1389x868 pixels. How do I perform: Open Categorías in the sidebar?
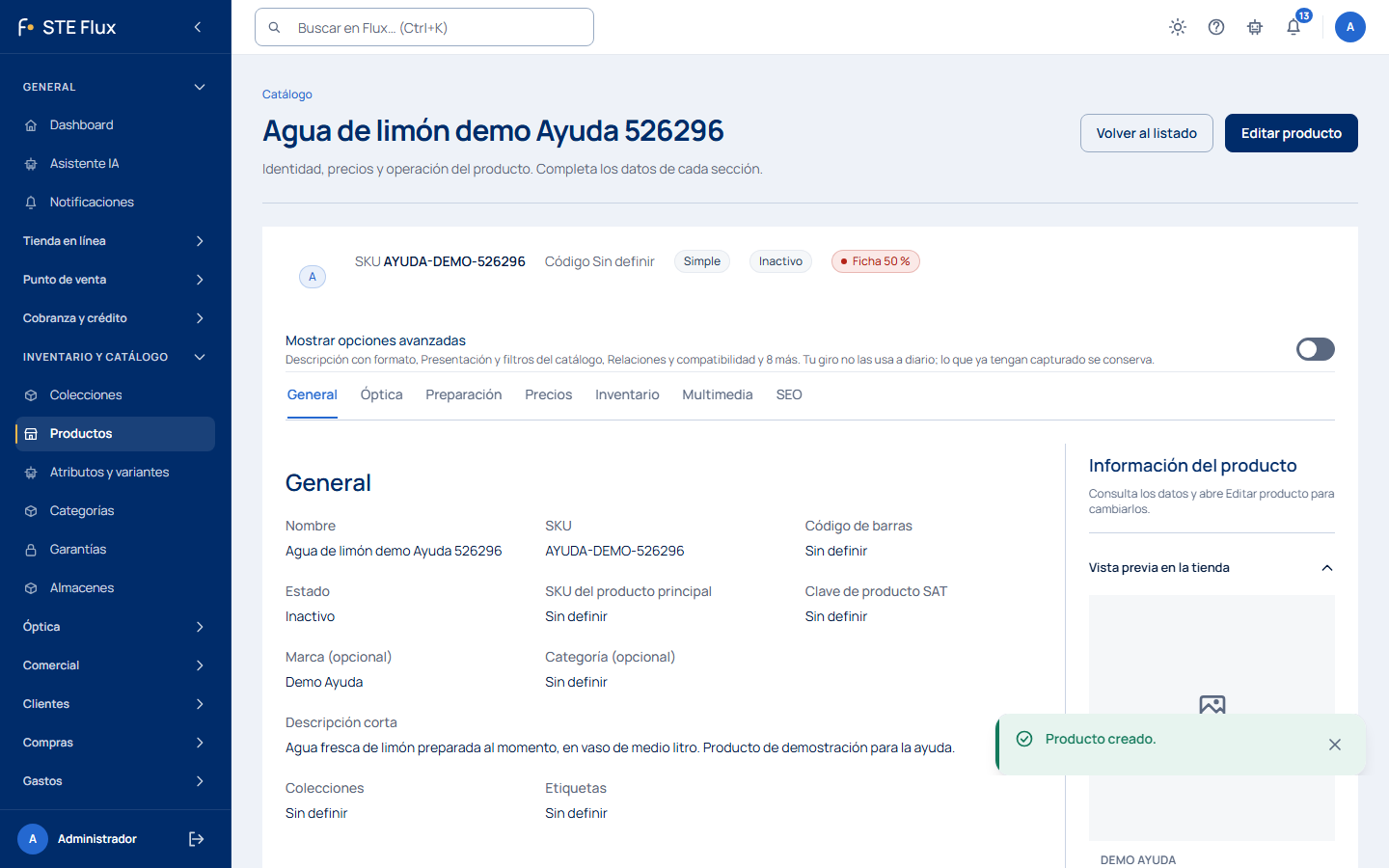pos(116,511)
